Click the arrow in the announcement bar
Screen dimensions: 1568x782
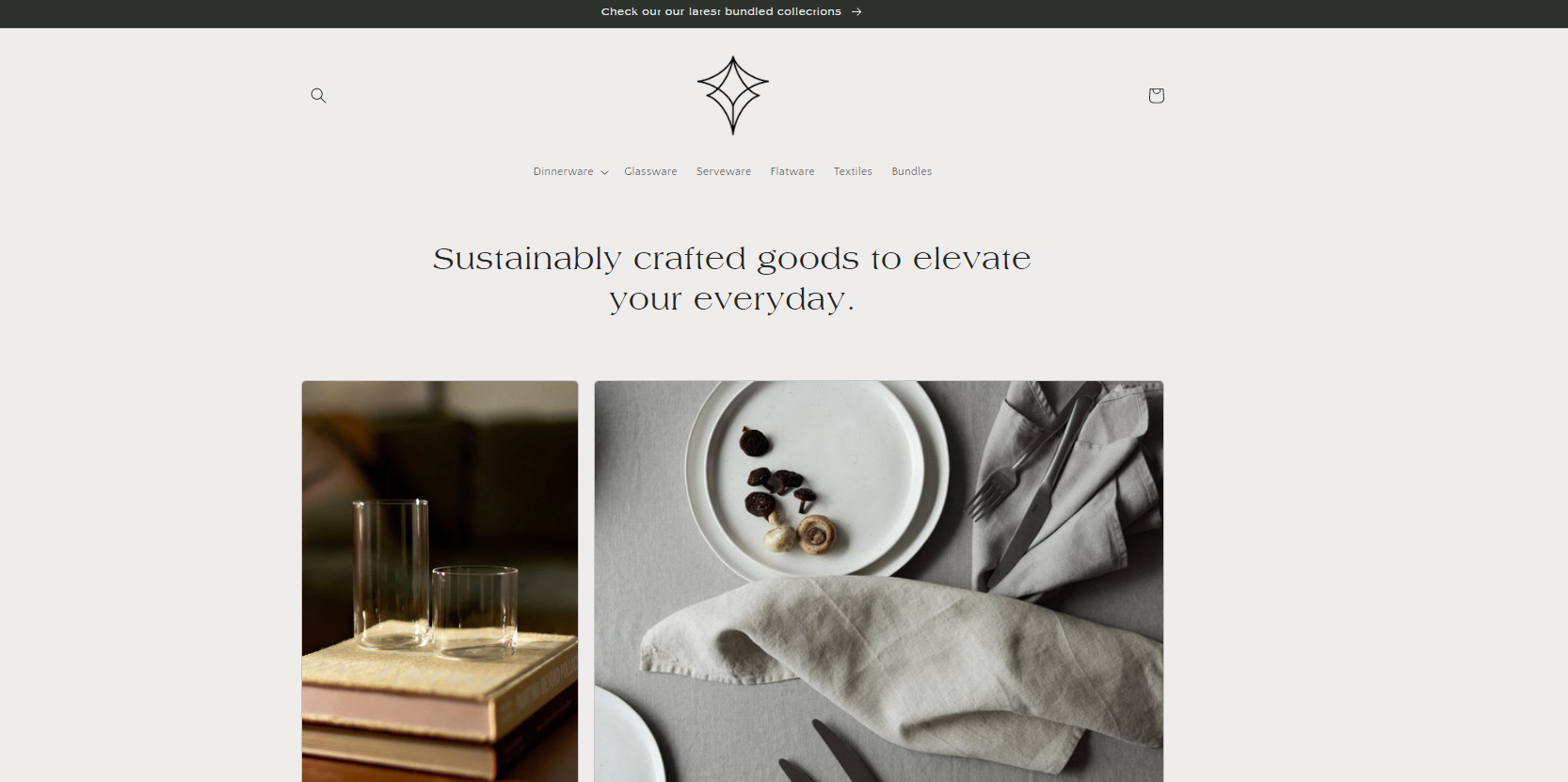click(x=856, y=12)
